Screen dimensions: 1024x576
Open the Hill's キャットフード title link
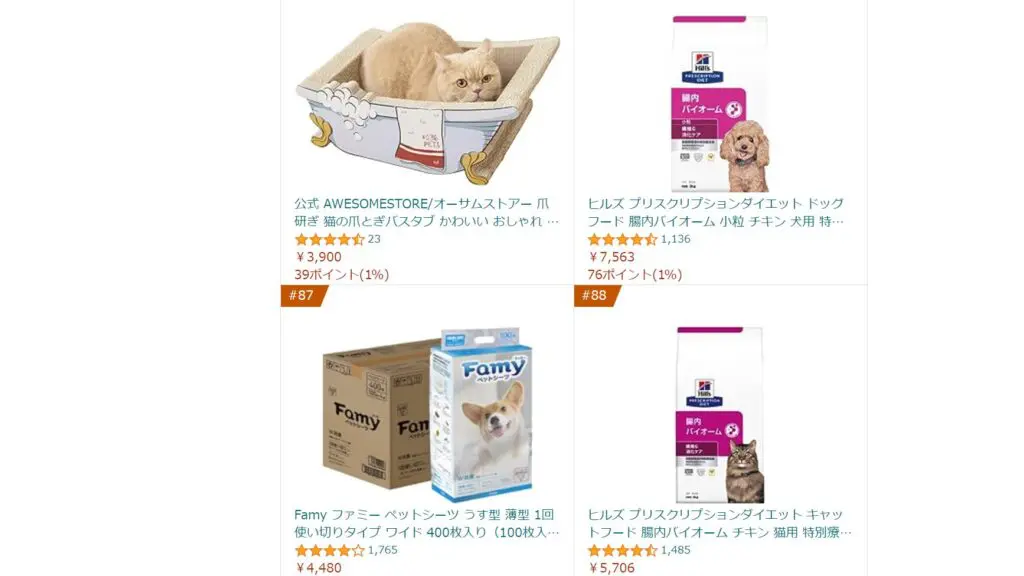coord(719,523)
